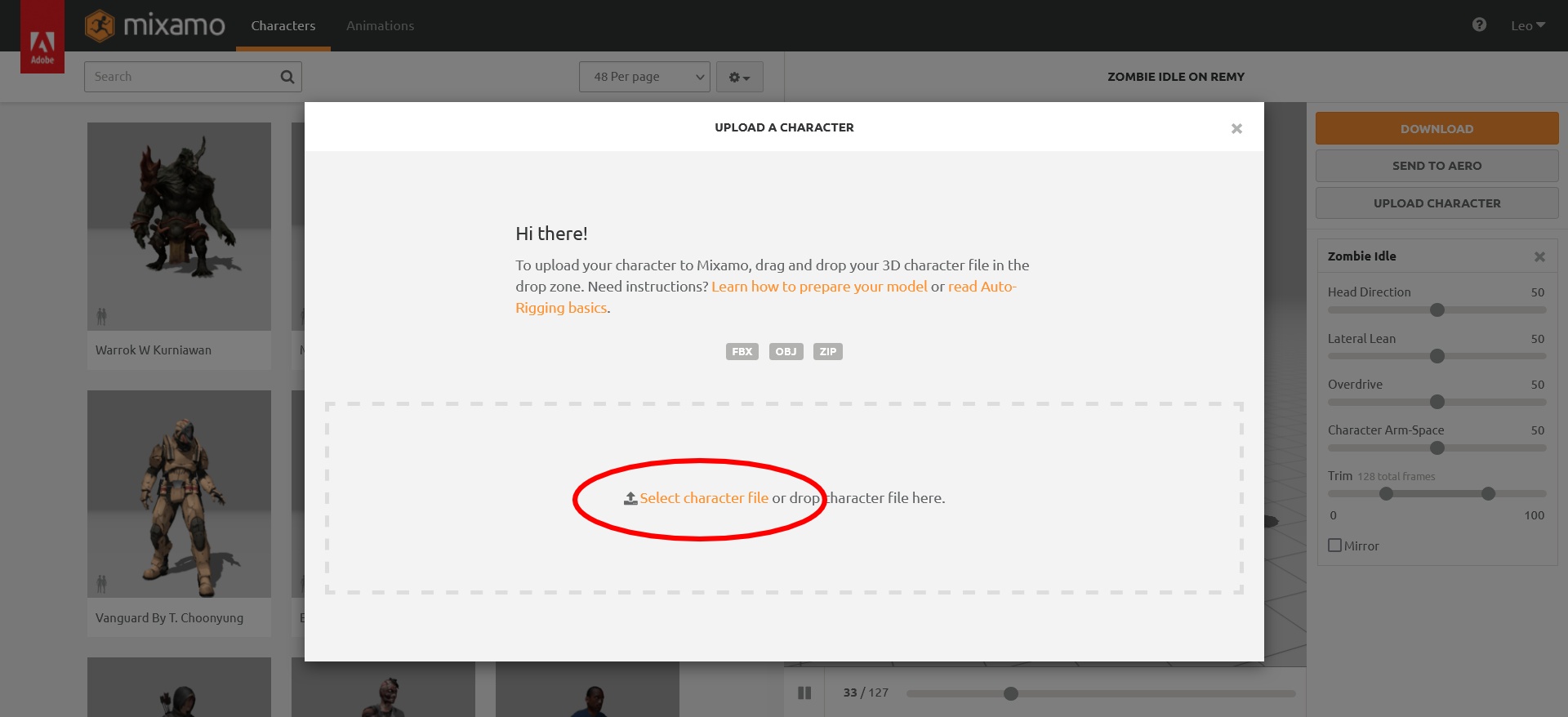The width and height of the screenshot is (1568, 717).
Task: Click the Trim start handle
Action: tap(1386, 493)
